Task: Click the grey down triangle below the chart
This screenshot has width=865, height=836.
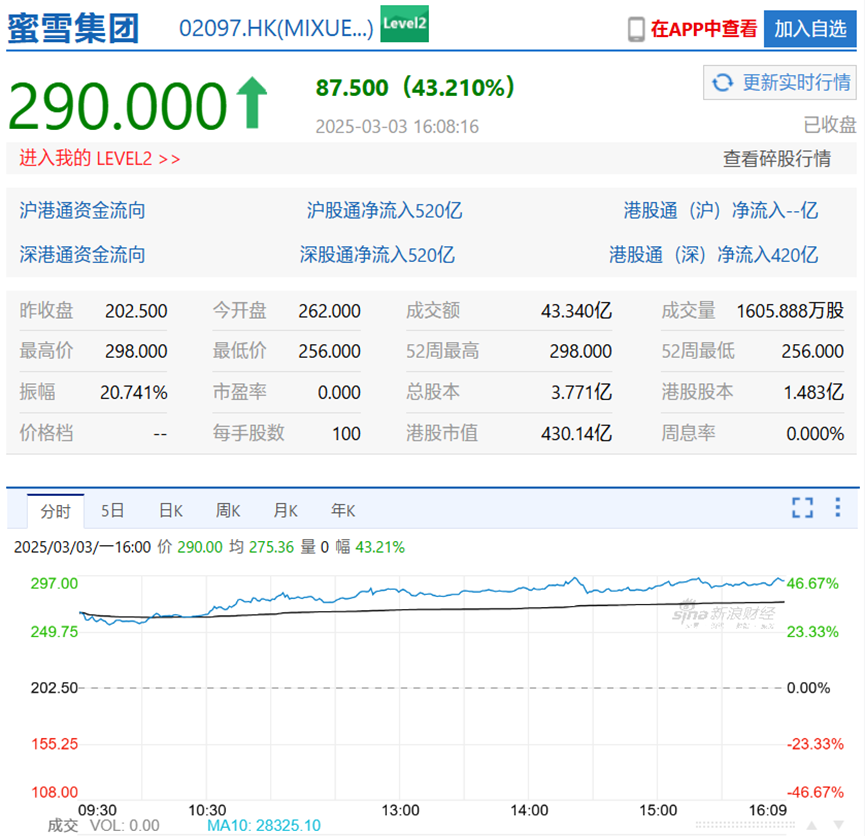Action: [839, 825]
